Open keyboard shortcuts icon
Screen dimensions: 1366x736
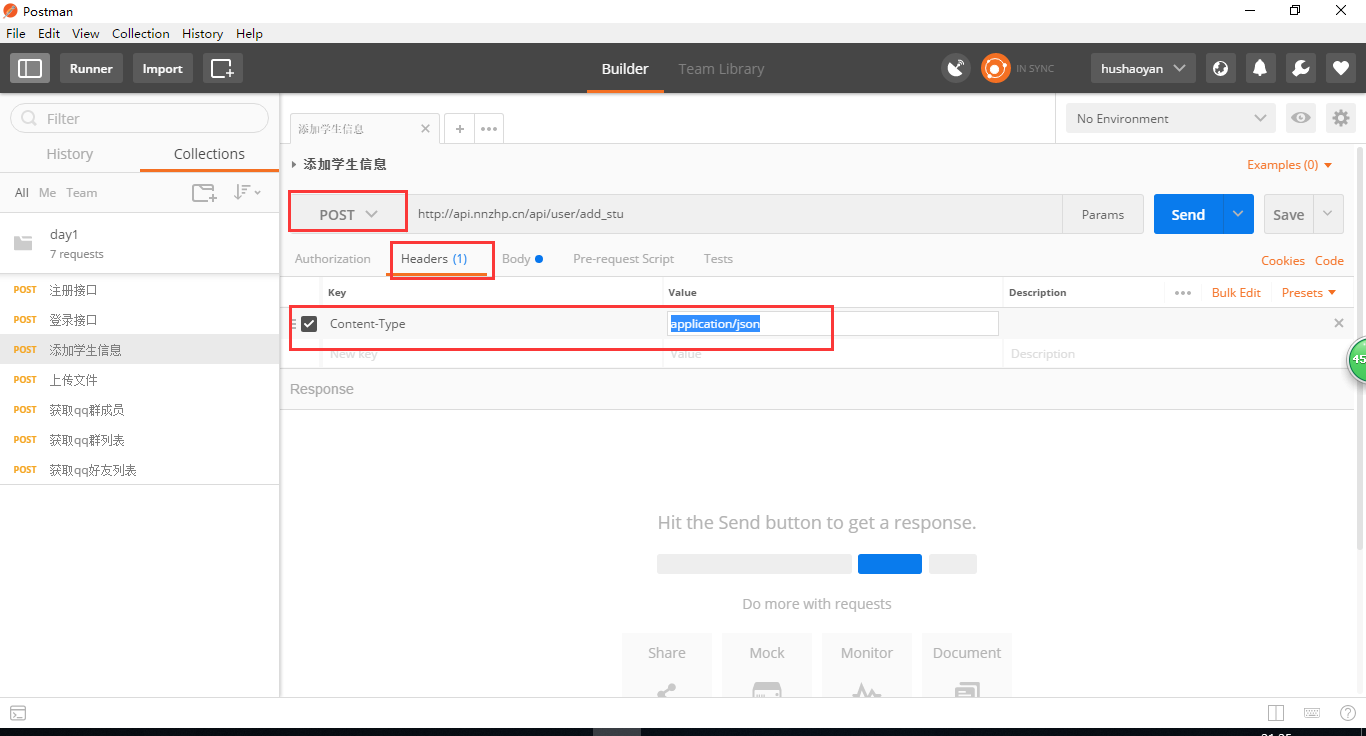(x=1312, y=713)
